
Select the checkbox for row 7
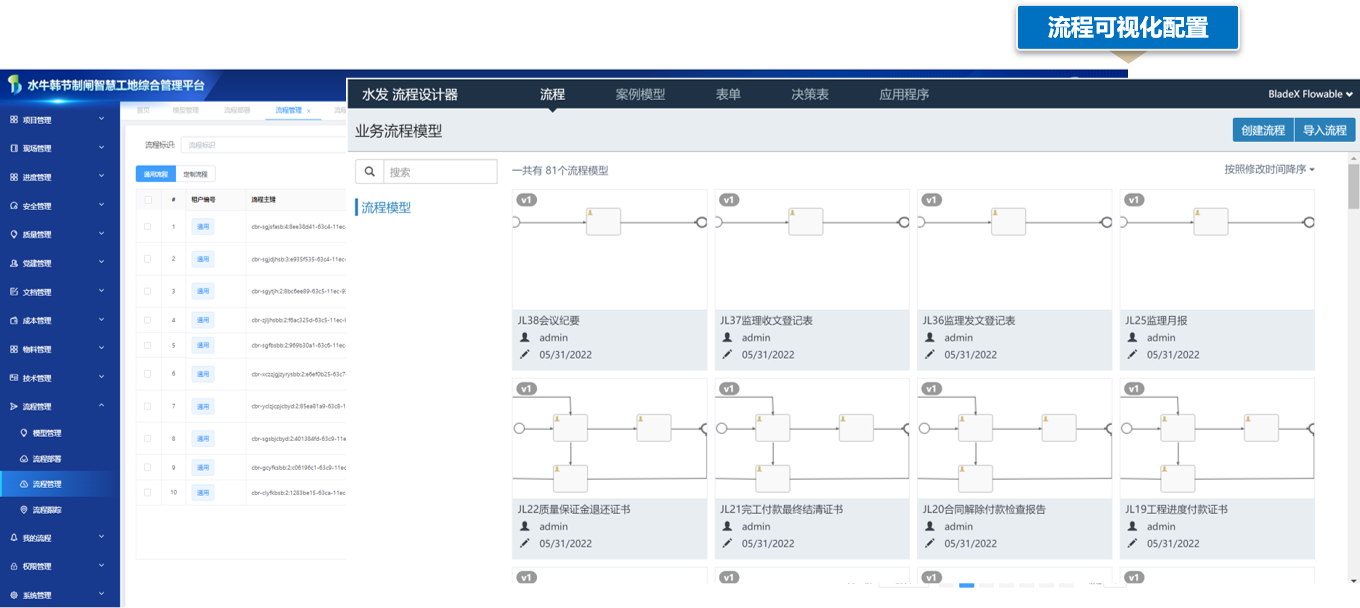[x=148, y=406]
